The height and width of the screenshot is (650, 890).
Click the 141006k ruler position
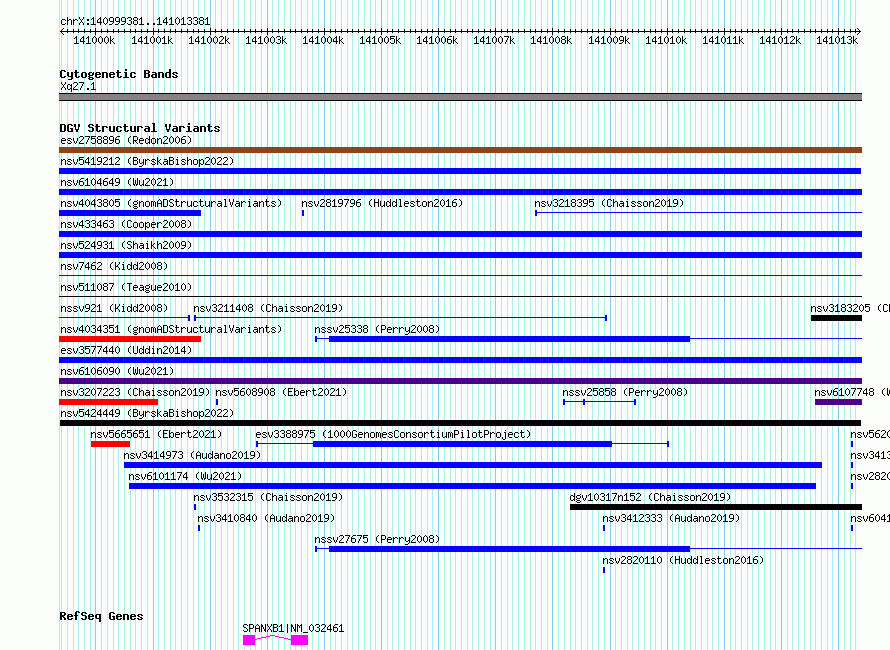(x=437, y=40)
